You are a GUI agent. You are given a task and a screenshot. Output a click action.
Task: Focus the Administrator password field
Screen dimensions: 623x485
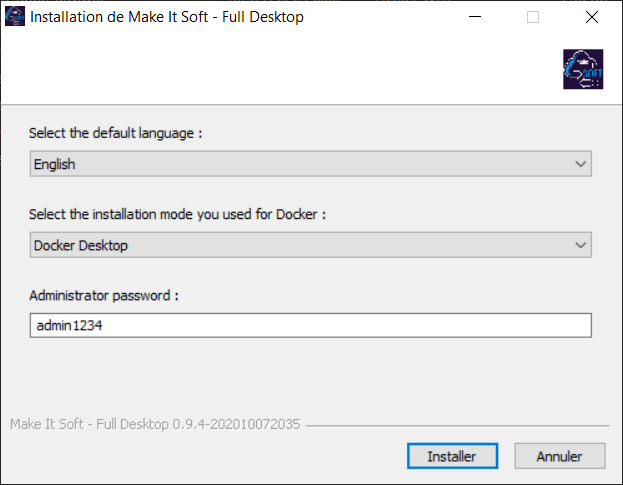click(x=311, y=326)
